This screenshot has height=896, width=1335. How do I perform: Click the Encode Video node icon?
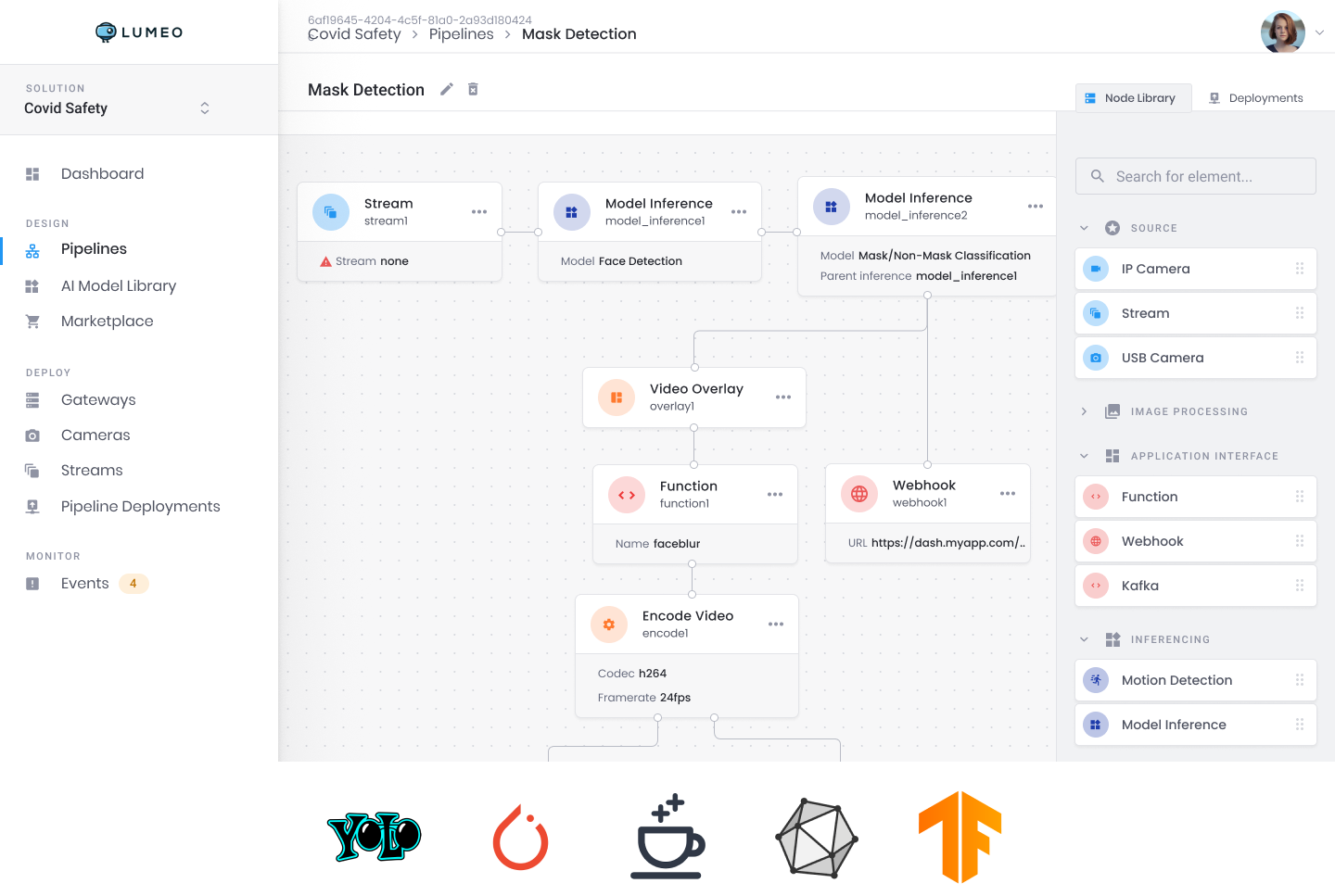point(609,625)
